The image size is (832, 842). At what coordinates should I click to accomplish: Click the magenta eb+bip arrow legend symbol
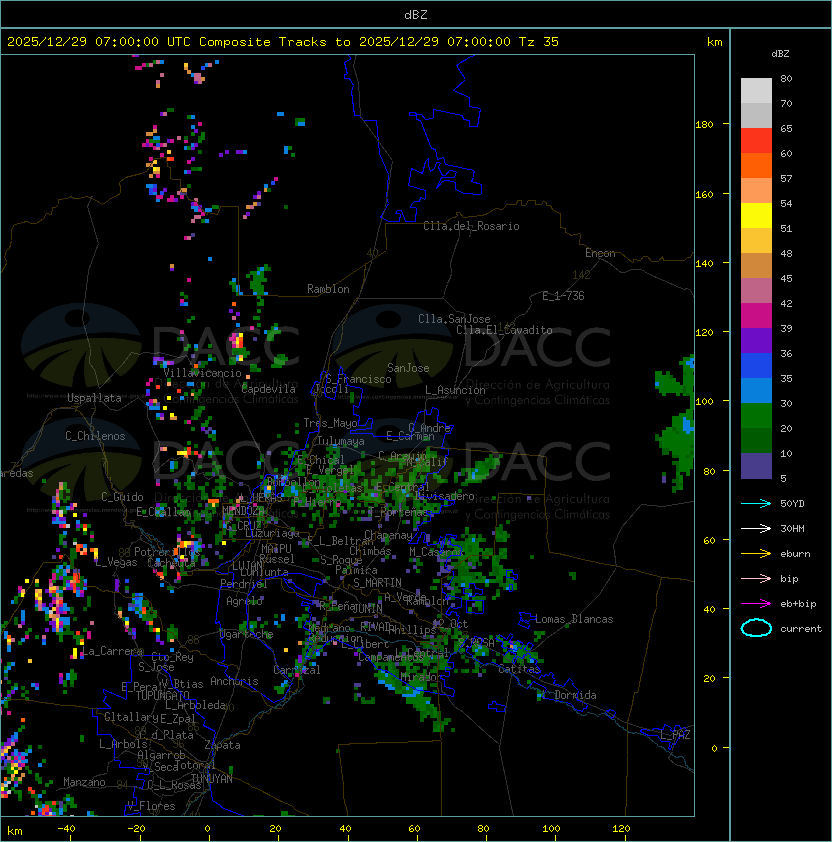756,604
